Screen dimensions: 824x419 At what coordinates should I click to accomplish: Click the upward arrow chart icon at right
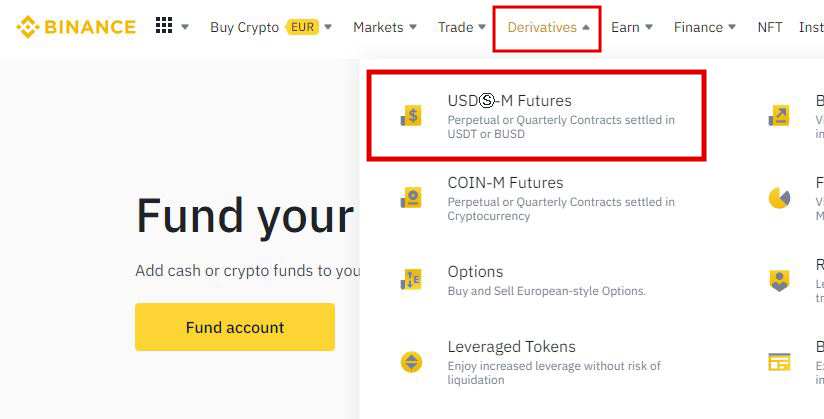click(x=779, y=116)
